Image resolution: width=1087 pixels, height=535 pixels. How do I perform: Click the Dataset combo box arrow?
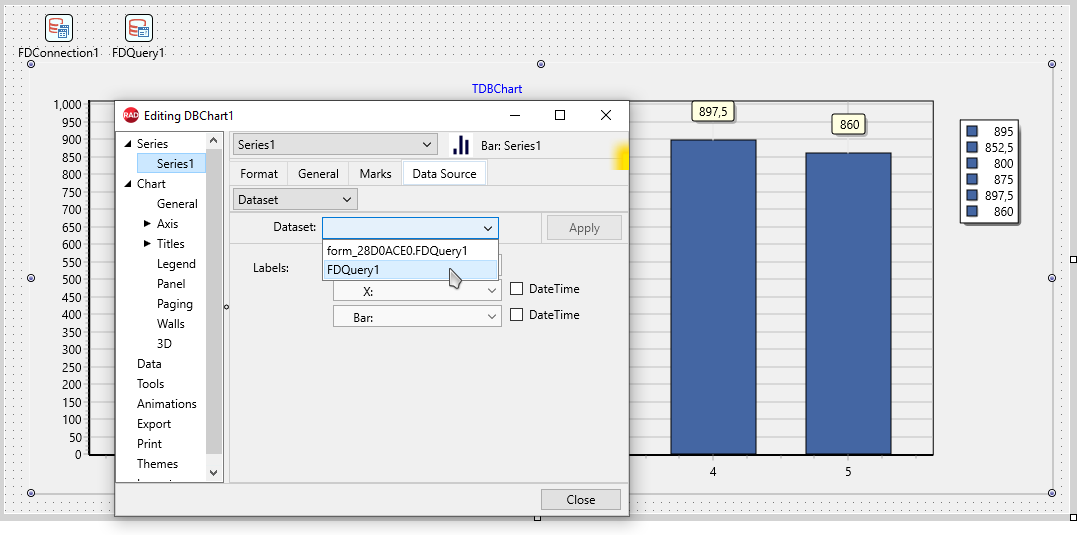click(488, 228)
